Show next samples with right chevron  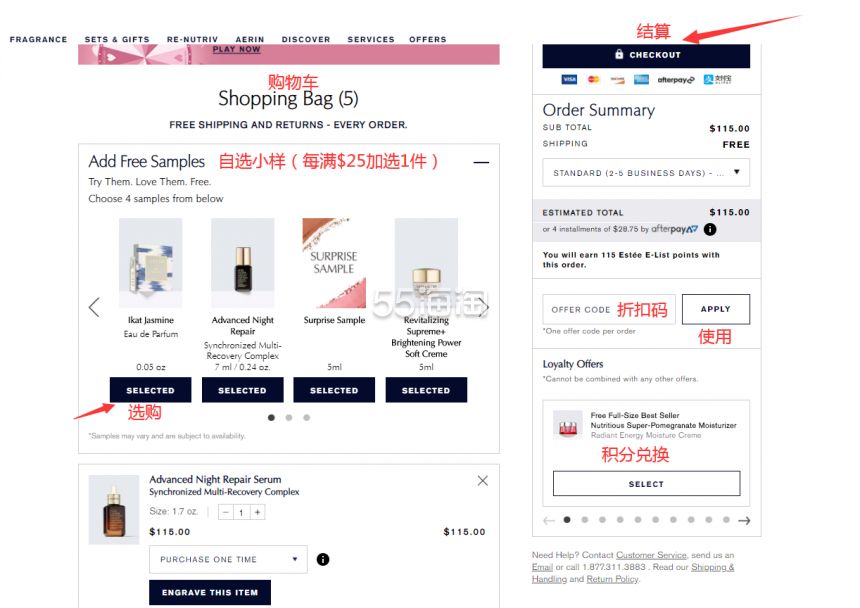point(483,307)
